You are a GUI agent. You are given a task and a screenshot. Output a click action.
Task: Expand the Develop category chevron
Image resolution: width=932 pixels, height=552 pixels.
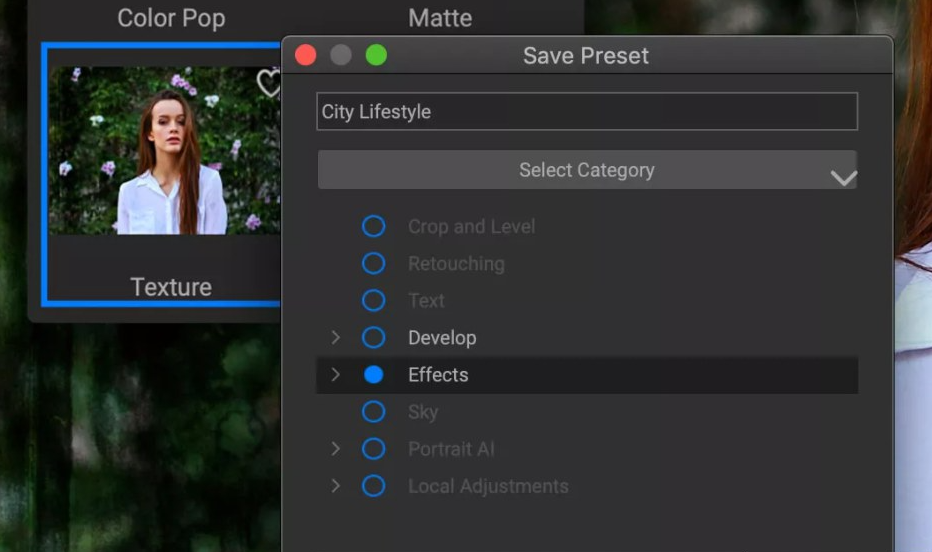pyautogui.click(x=335, y=337)
